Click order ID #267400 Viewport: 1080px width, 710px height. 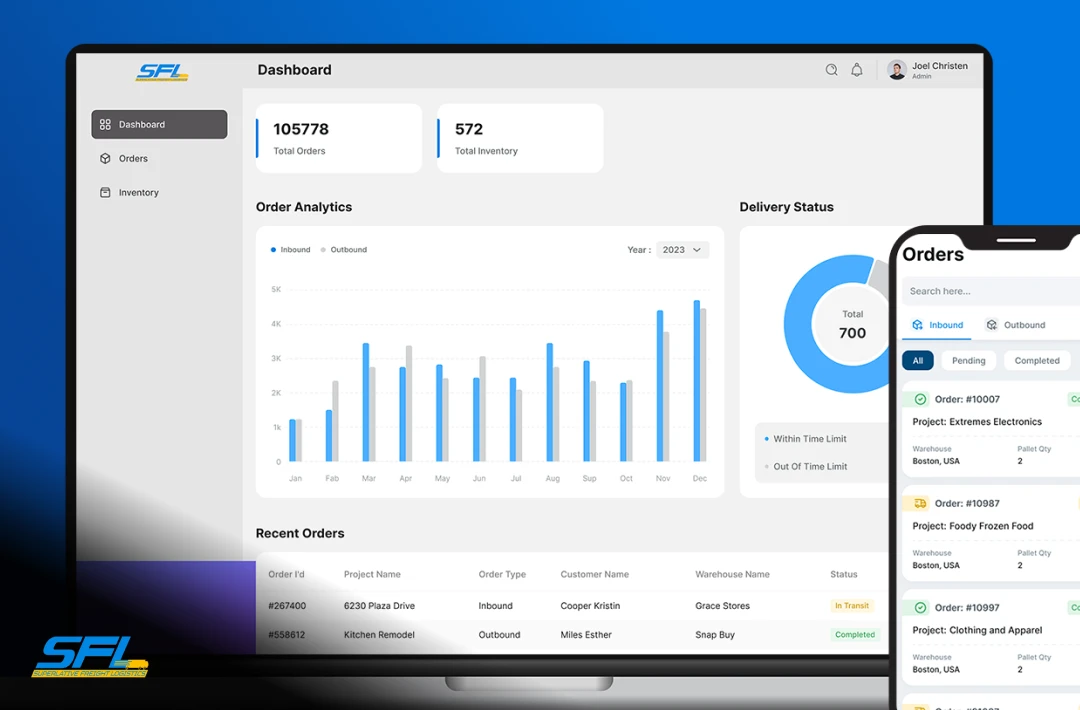point(287,606)
